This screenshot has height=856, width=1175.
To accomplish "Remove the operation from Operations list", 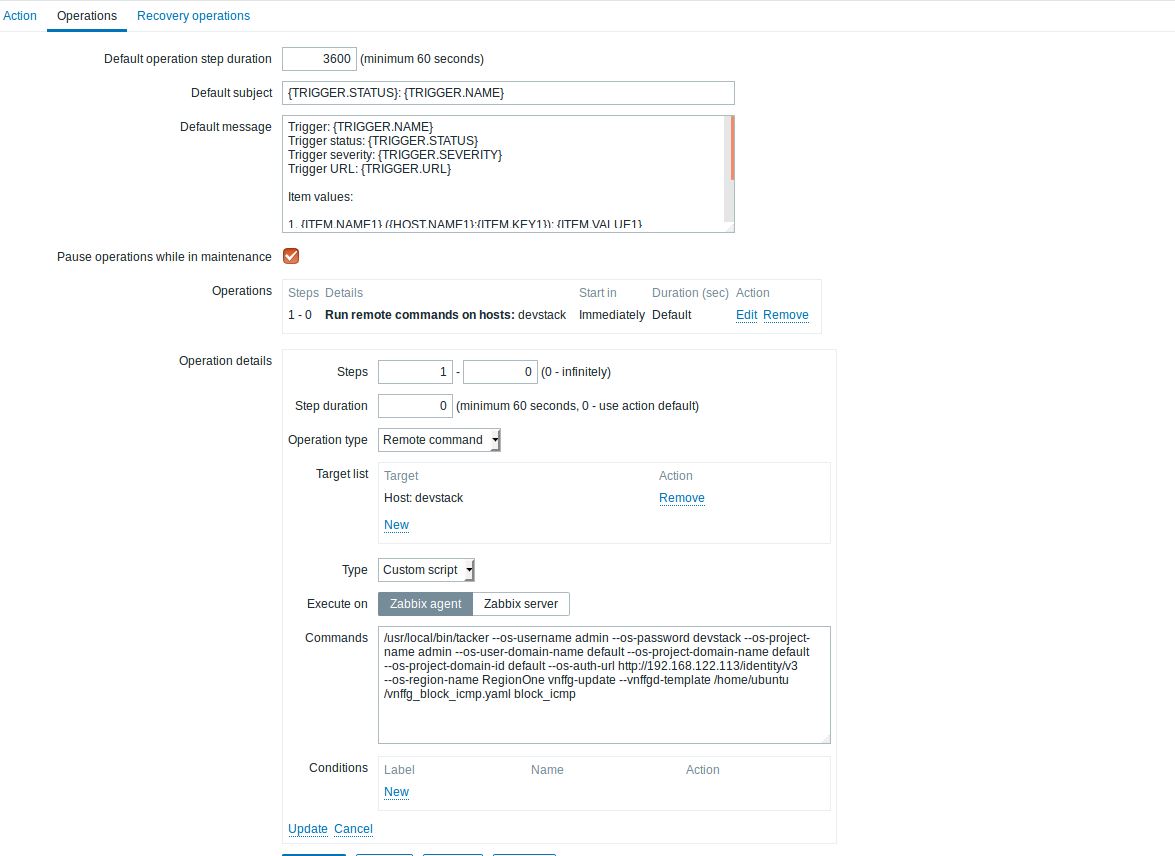I will (x=786, y=315).
